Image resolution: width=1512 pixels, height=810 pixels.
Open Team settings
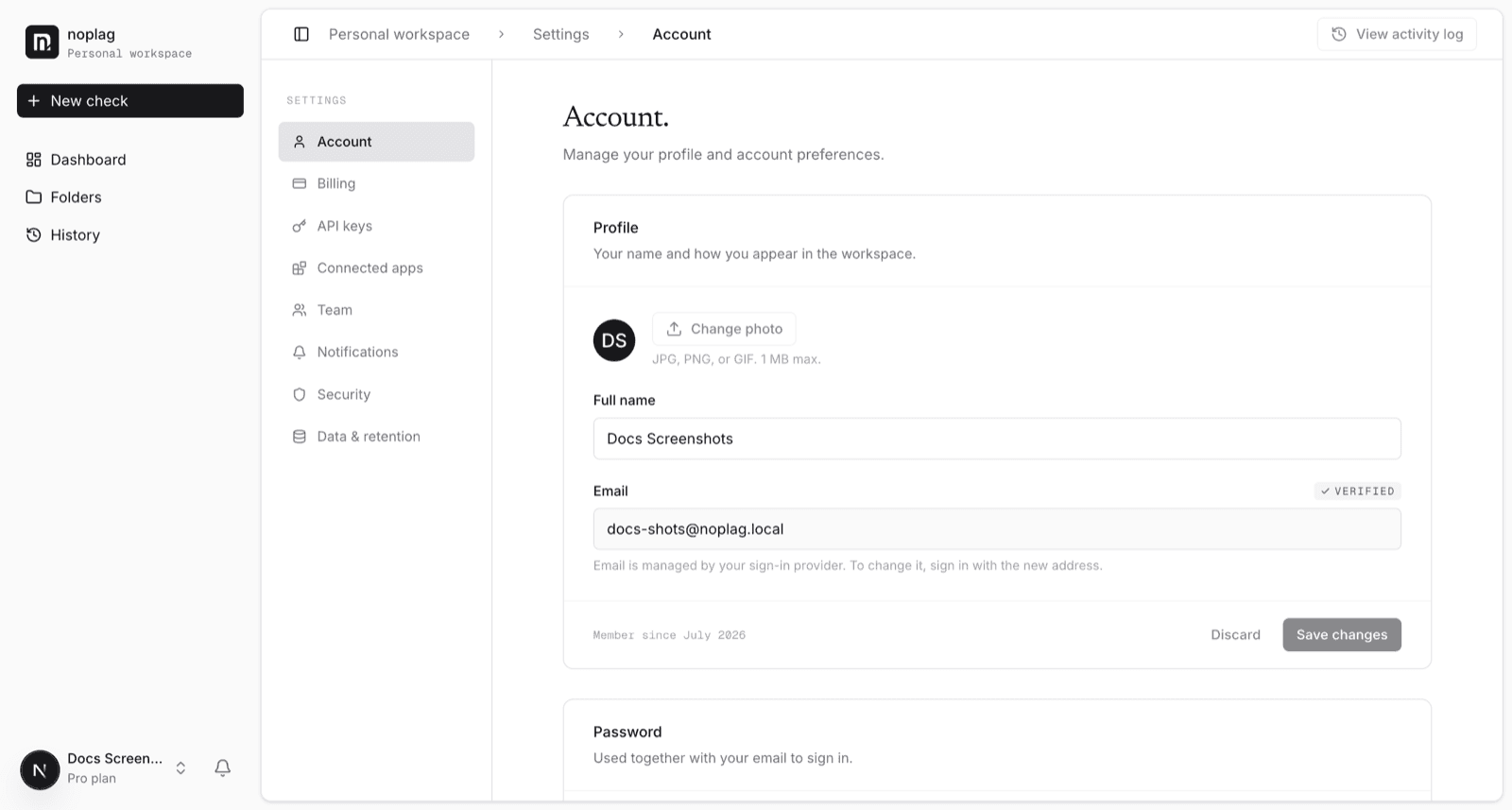(x=376, y=310)
